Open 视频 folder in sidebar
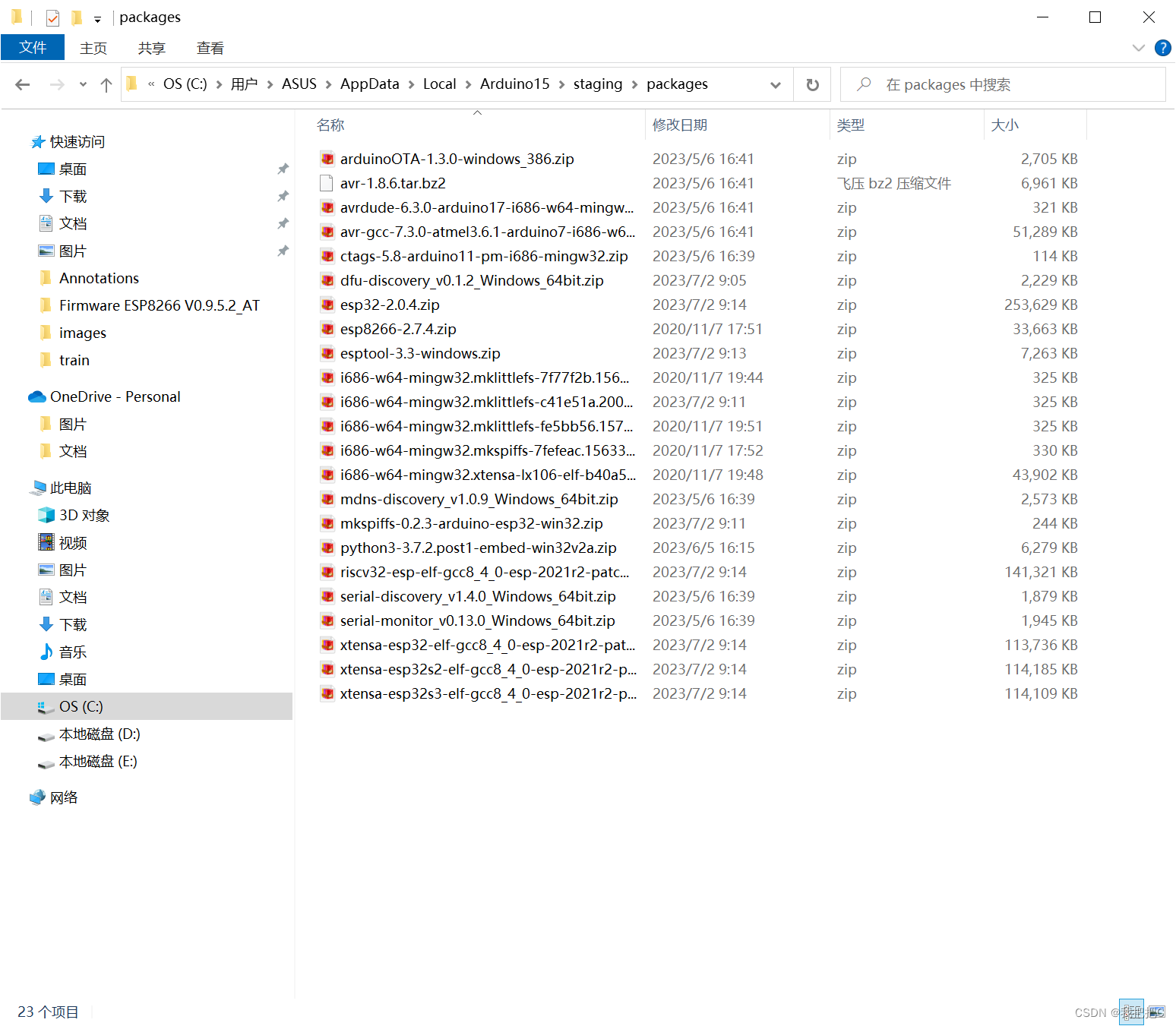Screen dimensions: 1176x1026 pyautogui.click(x=73, y=542)
